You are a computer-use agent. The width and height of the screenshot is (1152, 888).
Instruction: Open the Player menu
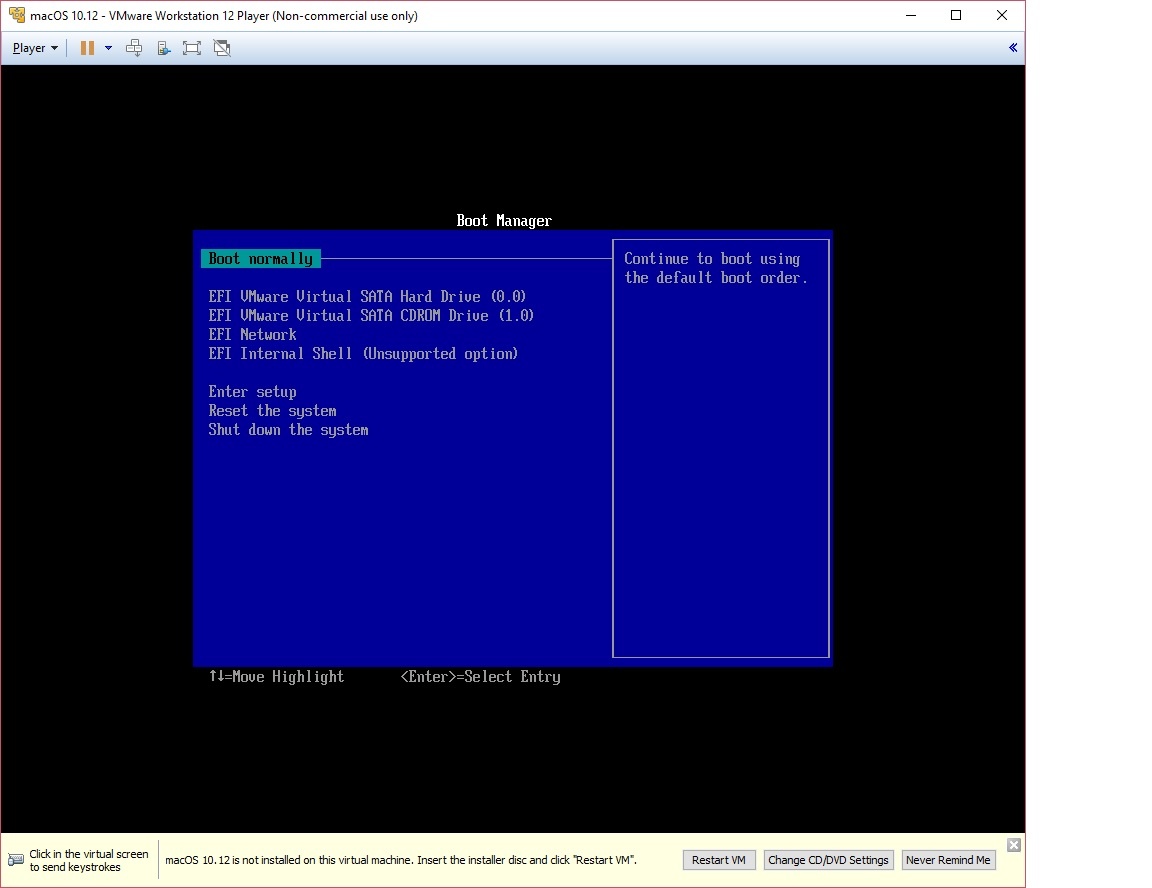click(35, 48)
